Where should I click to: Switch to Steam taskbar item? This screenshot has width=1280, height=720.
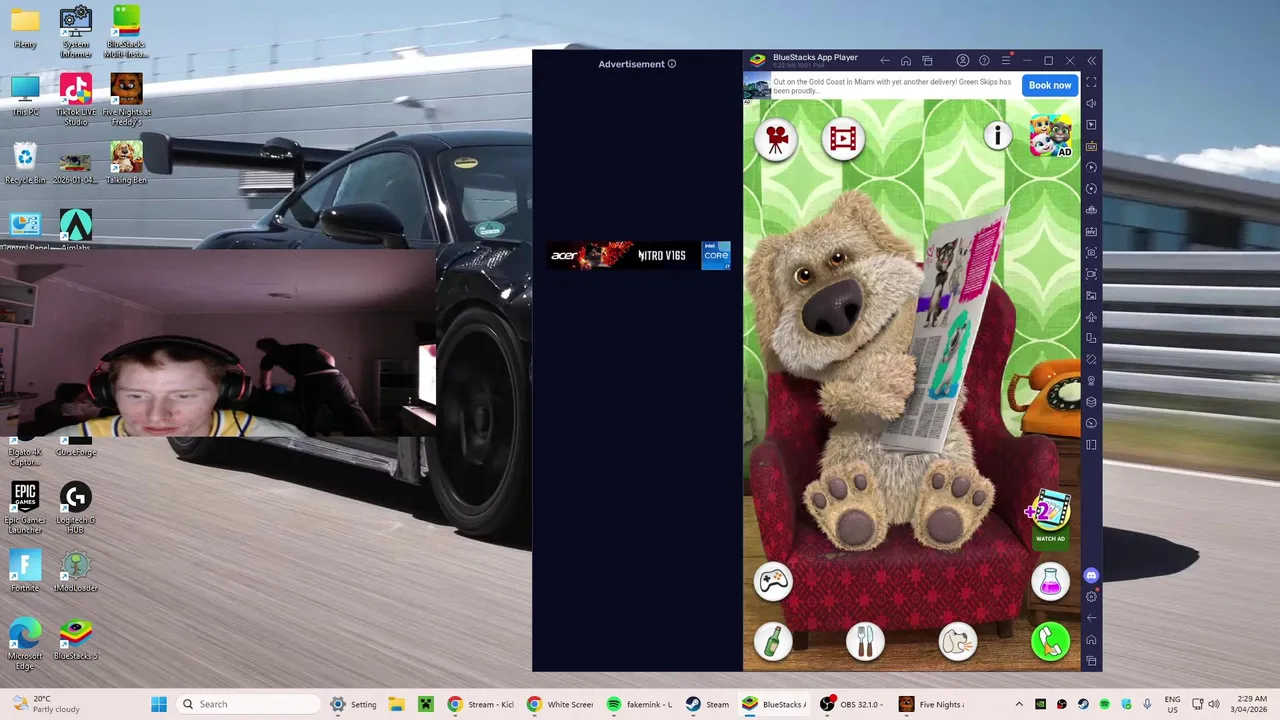[708, 704]
